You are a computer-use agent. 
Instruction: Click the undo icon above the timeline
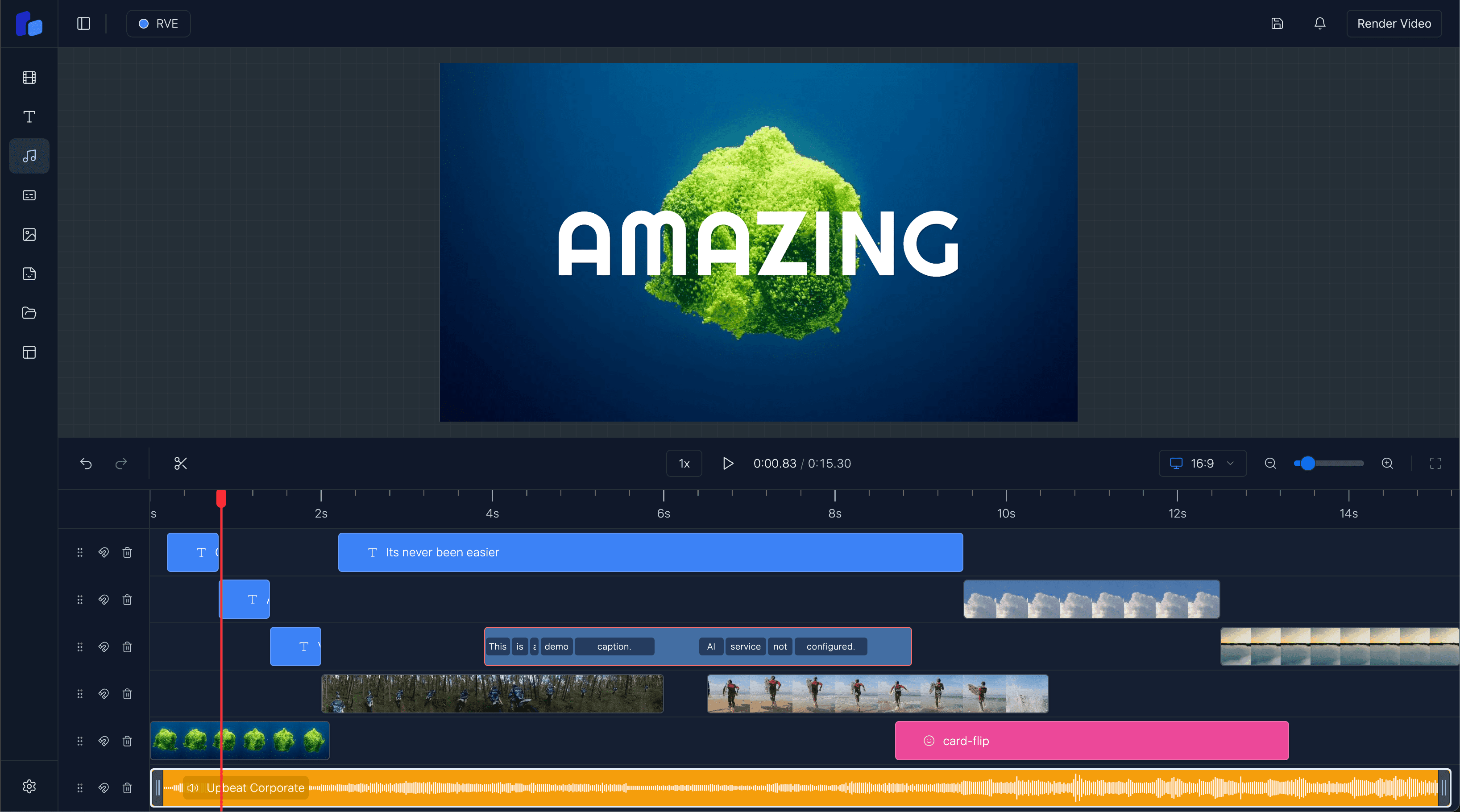click(86, 463)
